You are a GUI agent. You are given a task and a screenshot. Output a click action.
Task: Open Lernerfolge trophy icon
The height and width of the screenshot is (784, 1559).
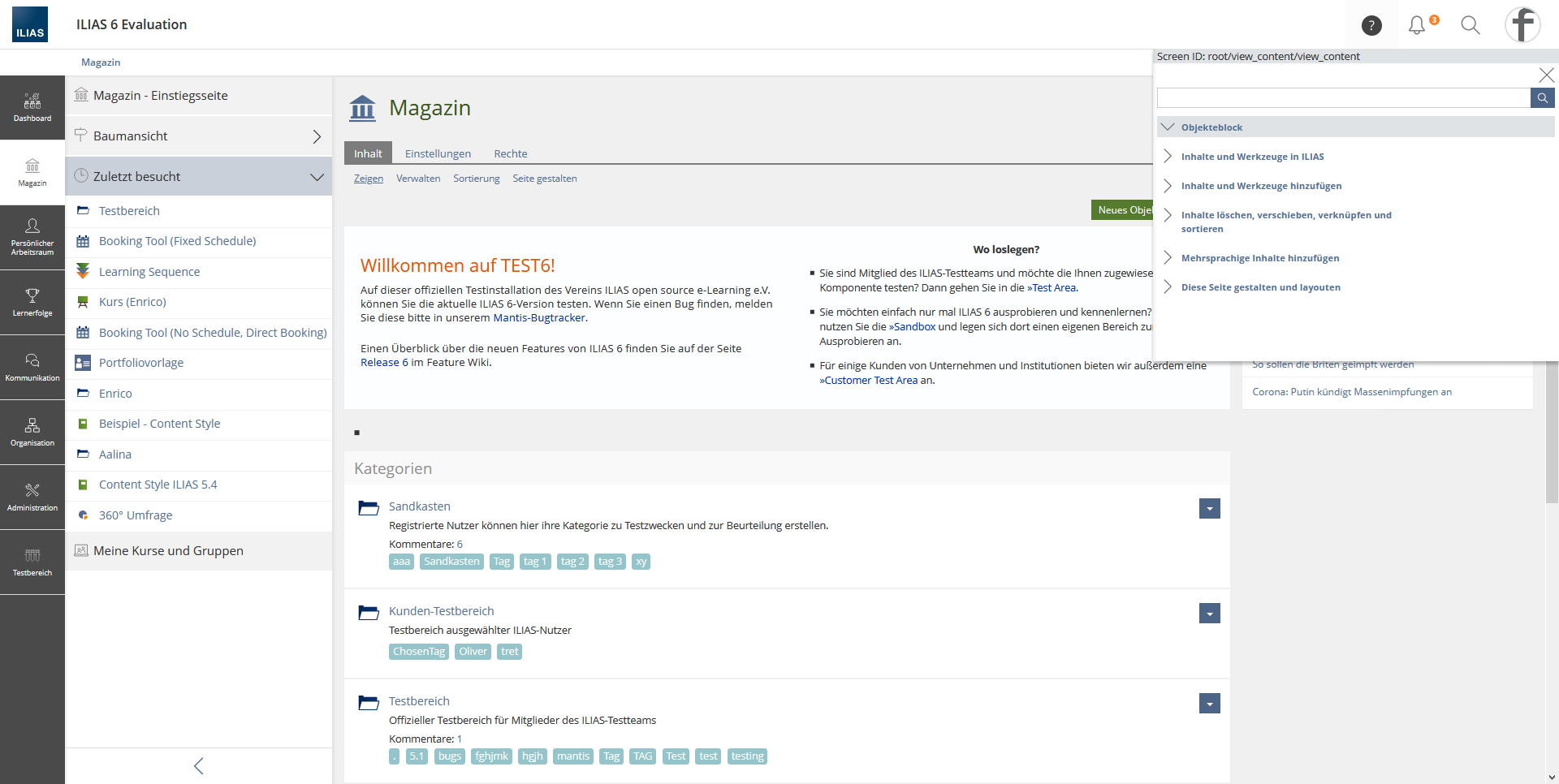32,302
